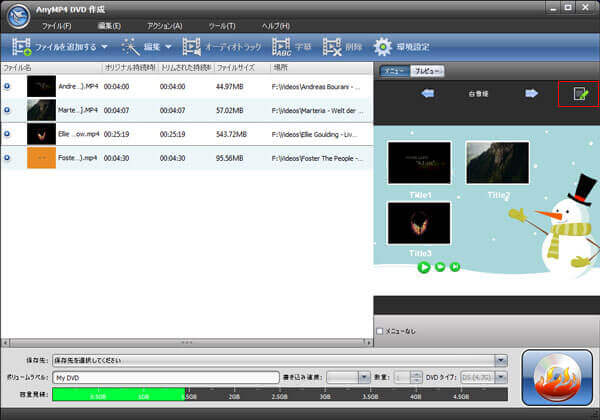Image resolution: width=600 pixels, height=420 pixels.
Task: Open the 字幕 subtitle tool
Action: point(281,46)
